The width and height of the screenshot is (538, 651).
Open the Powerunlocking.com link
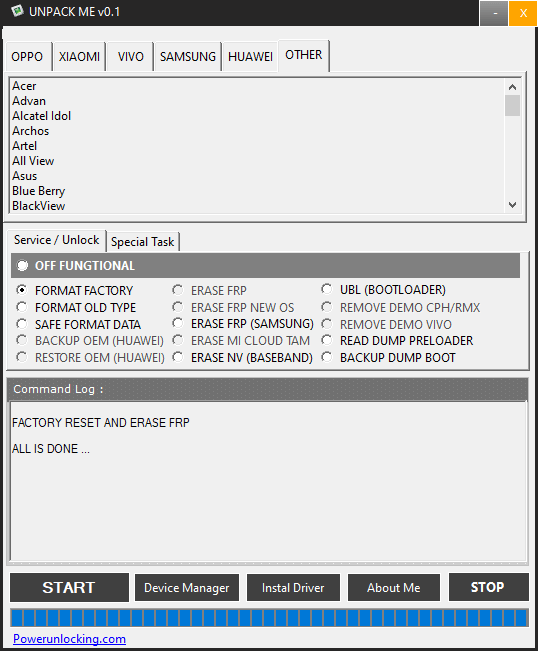coord(69,639)
